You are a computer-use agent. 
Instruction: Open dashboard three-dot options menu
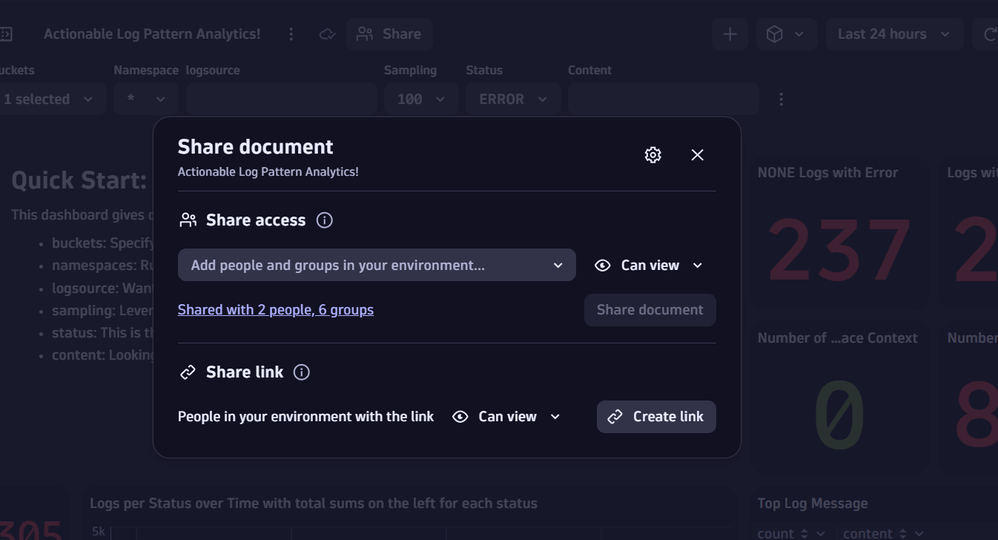291,34
